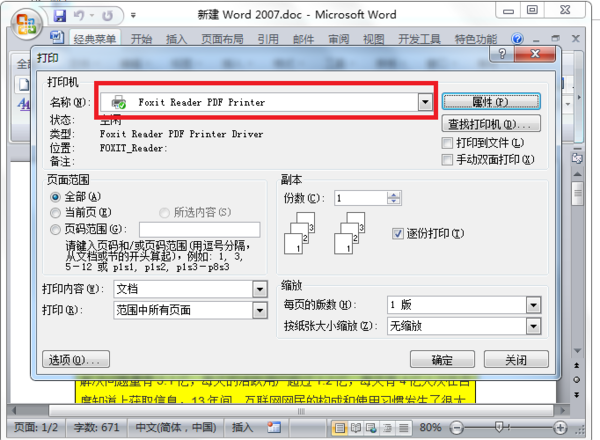This screenshot has width=600, height=440.
Task: Switch to Print Layout view
Action: pyautogui.click(x=339, y=427)
